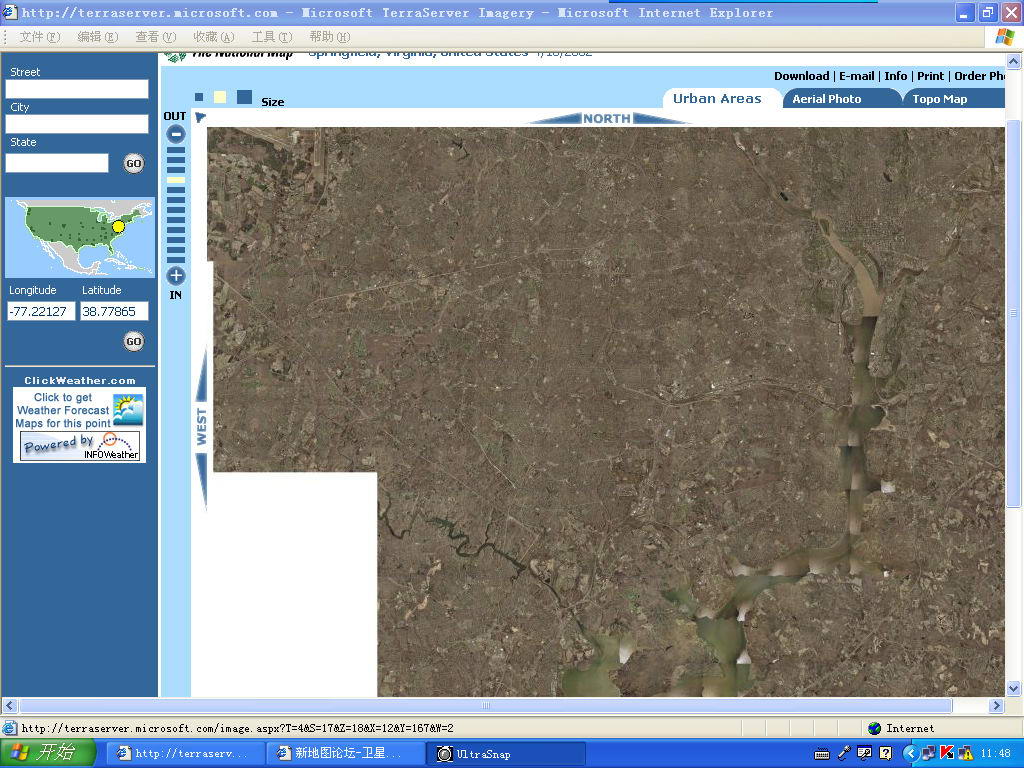Pan the map using the WEST arrow

click(201, 426)
